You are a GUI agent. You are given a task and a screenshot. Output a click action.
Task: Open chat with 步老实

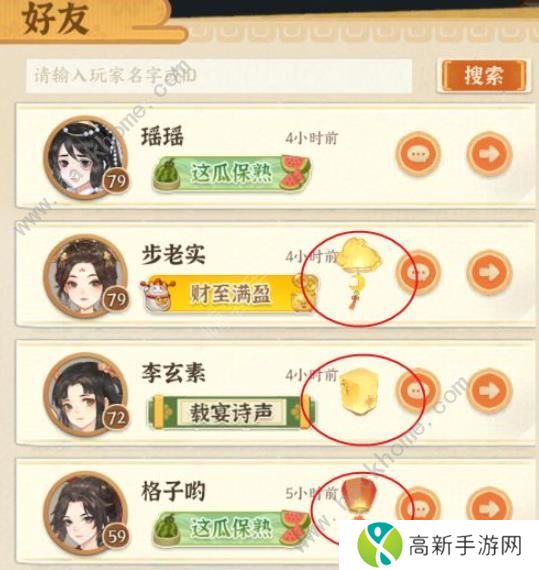(418, 273)
